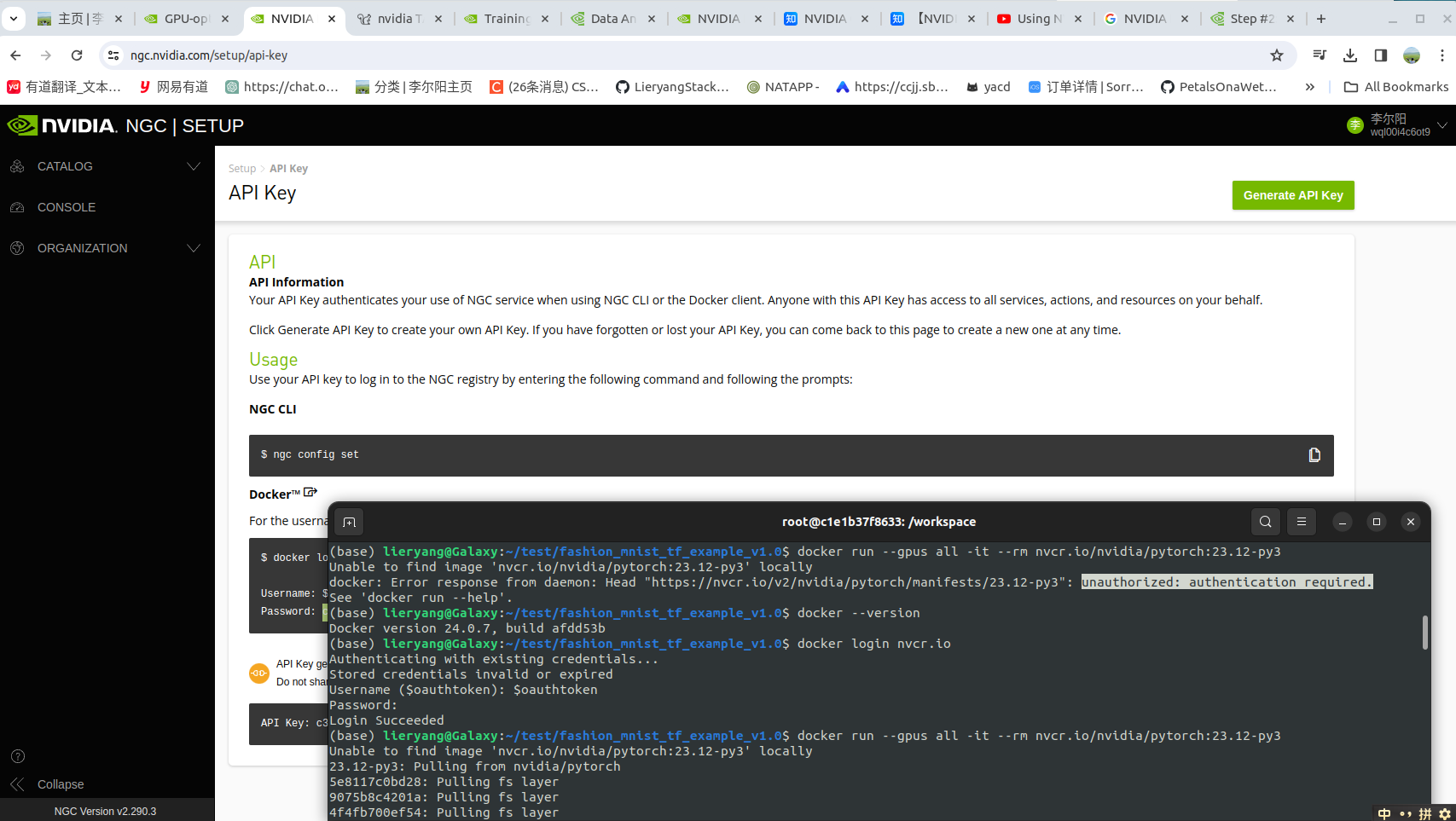
Task: Open the help question-mark icon in sidebar
Action: click(17, 756)
